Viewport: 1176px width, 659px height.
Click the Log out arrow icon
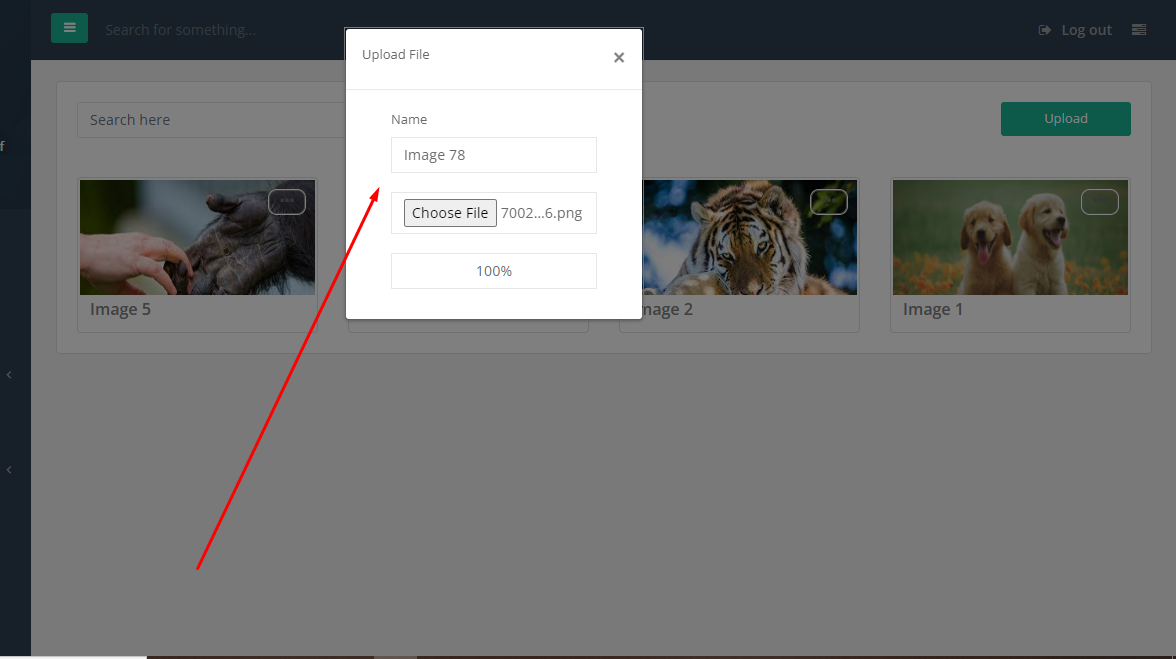(1044, 29)
